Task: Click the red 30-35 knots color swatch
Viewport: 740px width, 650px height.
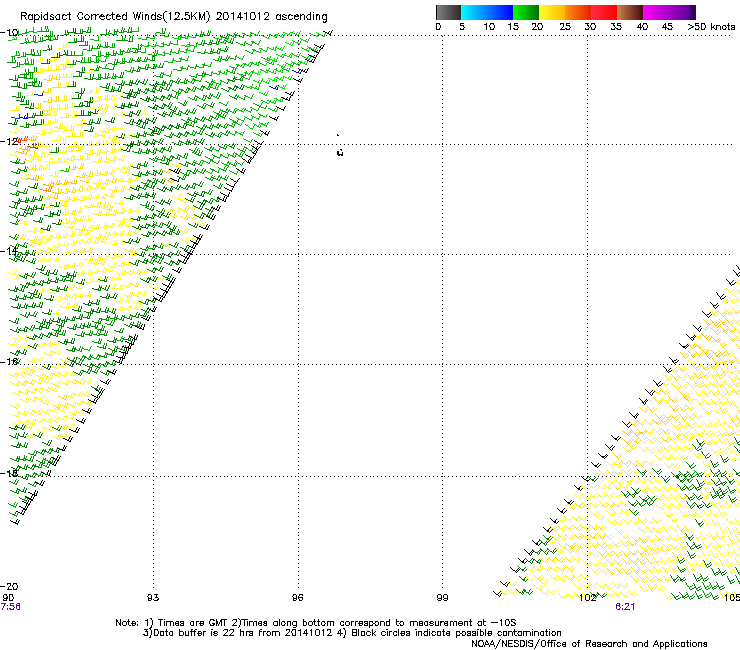Action: click(604, 12)
